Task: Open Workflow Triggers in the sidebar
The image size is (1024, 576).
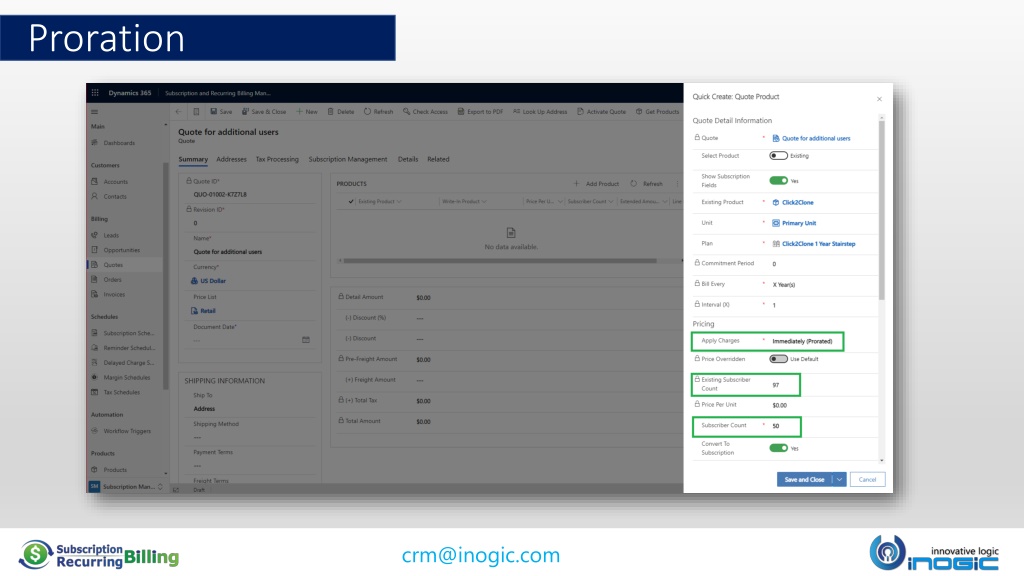Action: click(127, 431)
